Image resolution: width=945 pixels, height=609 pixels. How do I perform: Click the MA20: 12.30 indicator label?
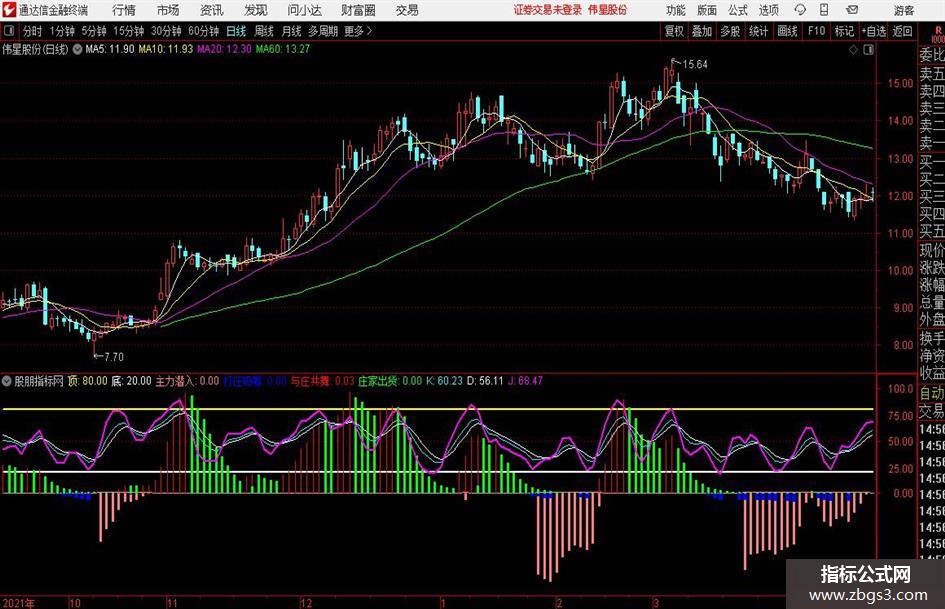pos(224,49)
